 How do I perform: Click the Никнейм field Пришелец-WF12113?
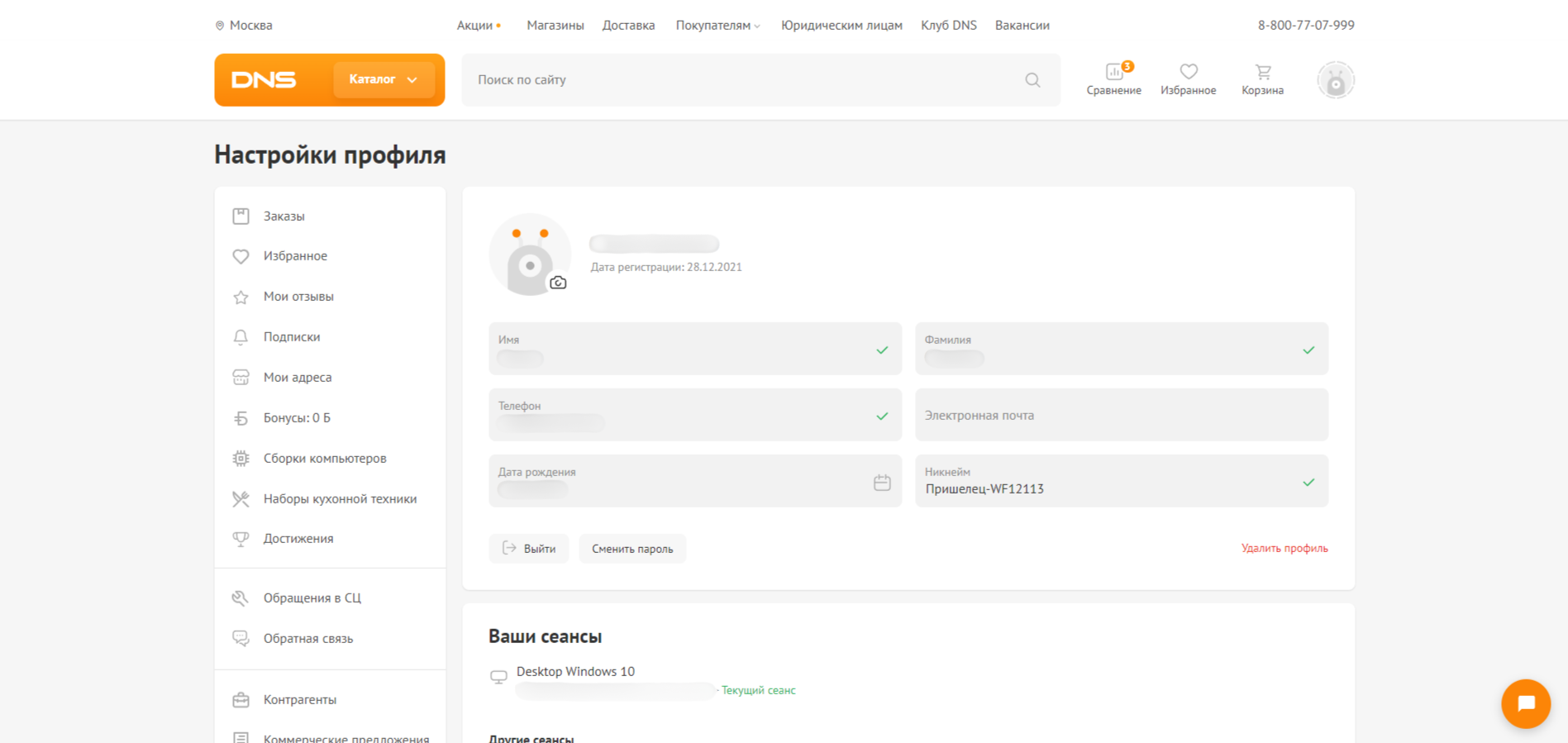(x=1122, y=481)
